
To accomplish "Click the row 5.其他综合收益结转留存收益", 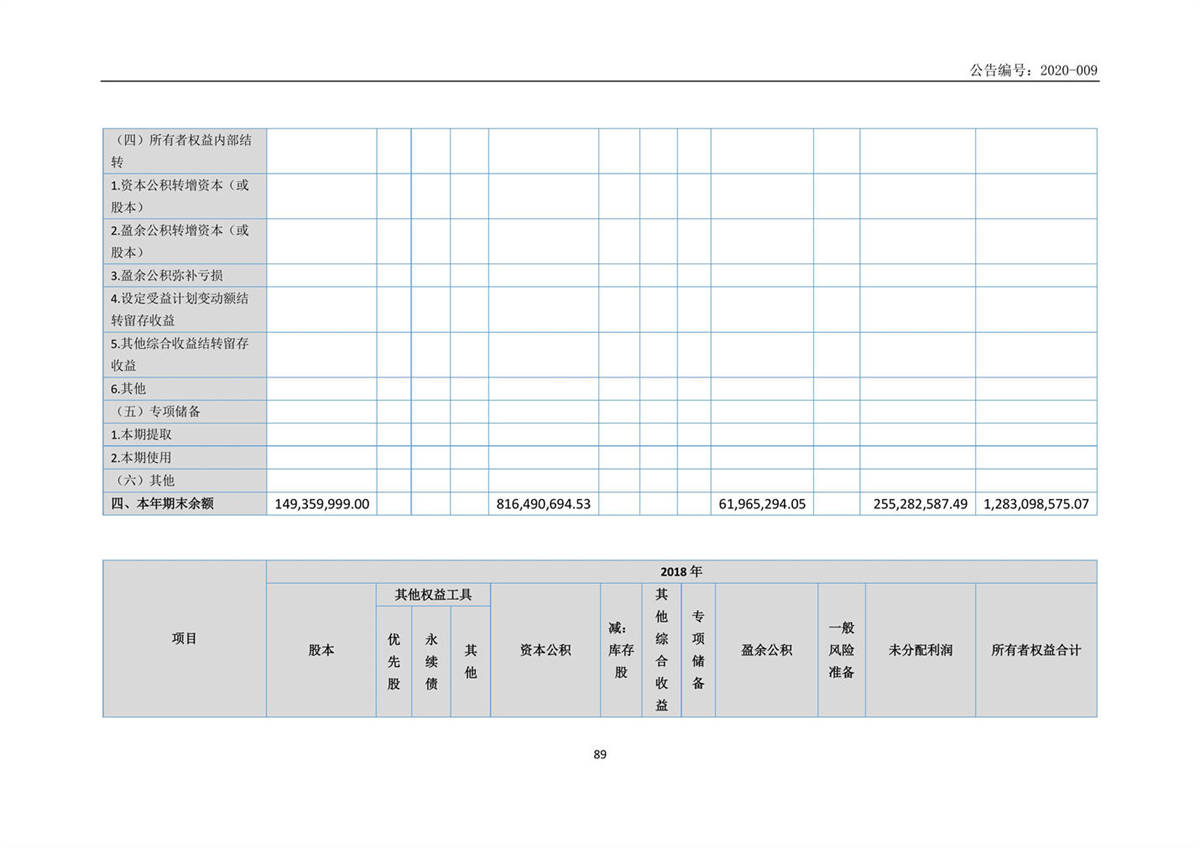I will pos(180,354).
